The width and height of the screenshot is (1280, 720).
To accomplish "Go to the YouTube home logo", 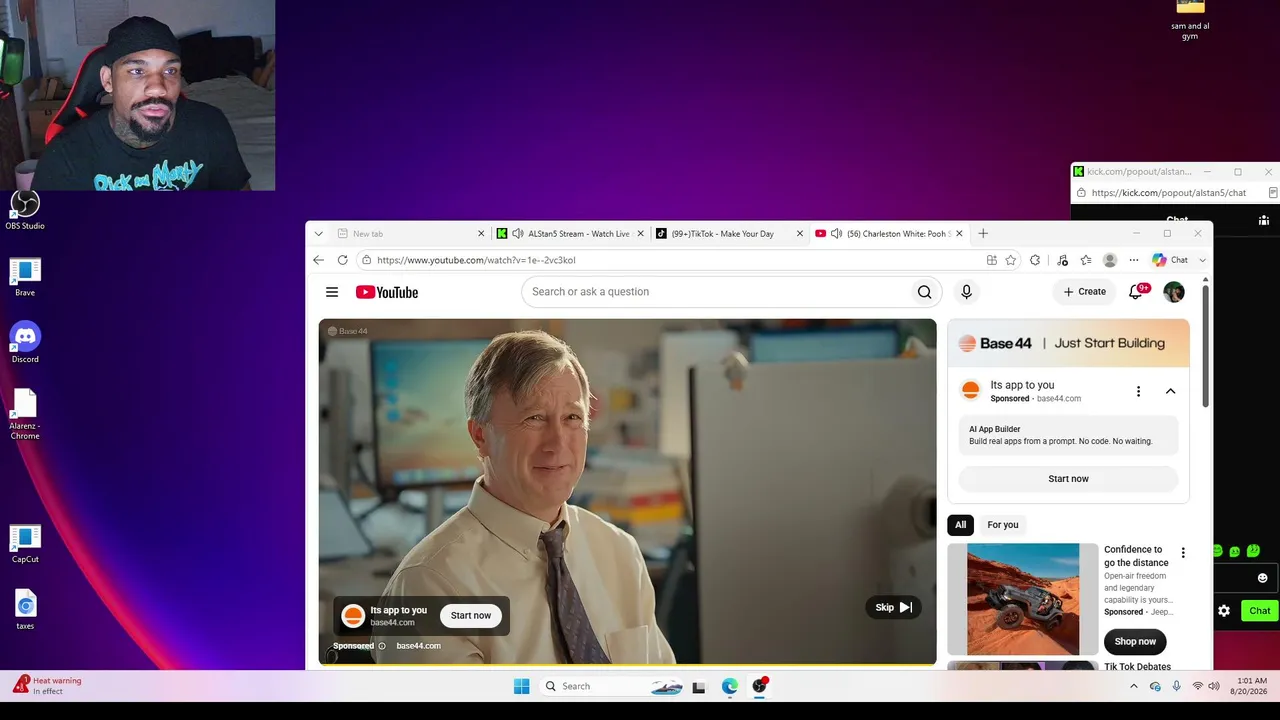I will click(x=387, y=292).
